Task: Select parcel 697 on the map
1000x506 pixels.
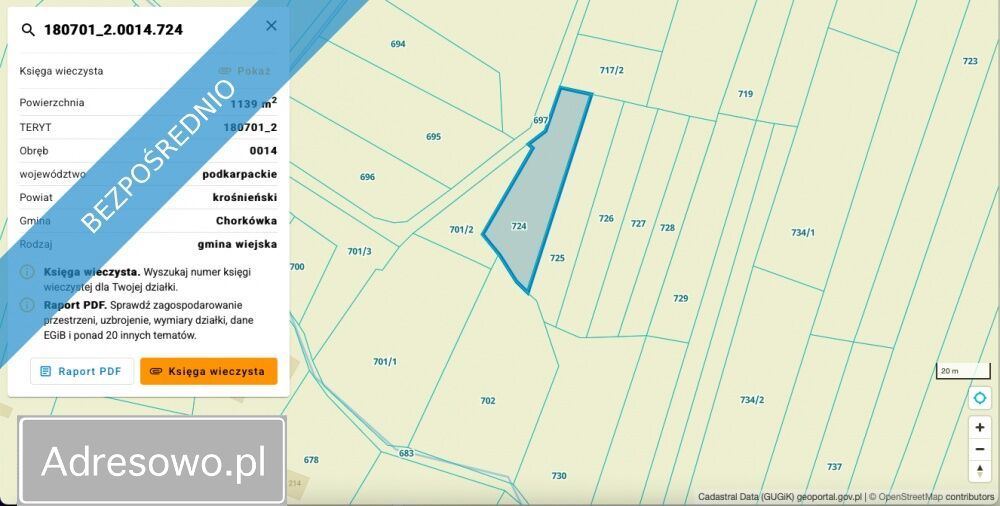Action: [540, 121]
